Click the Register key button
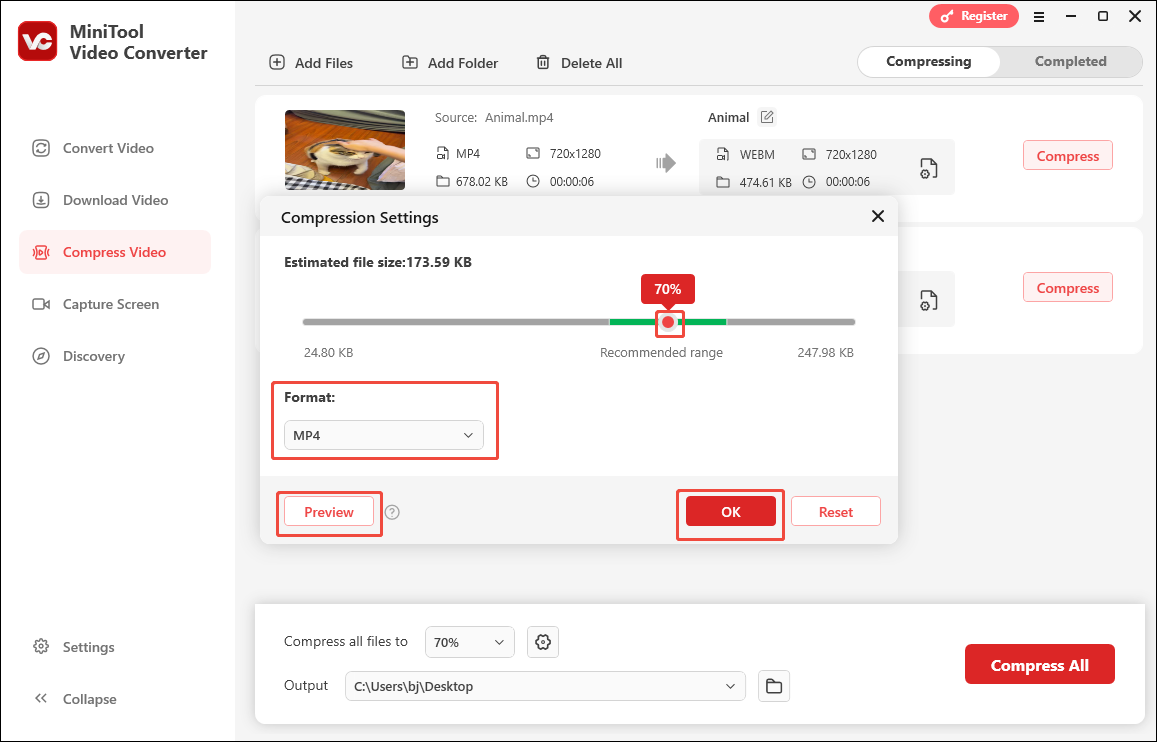The width and height of the screenshot is (1157, 742). click(973, 16)
